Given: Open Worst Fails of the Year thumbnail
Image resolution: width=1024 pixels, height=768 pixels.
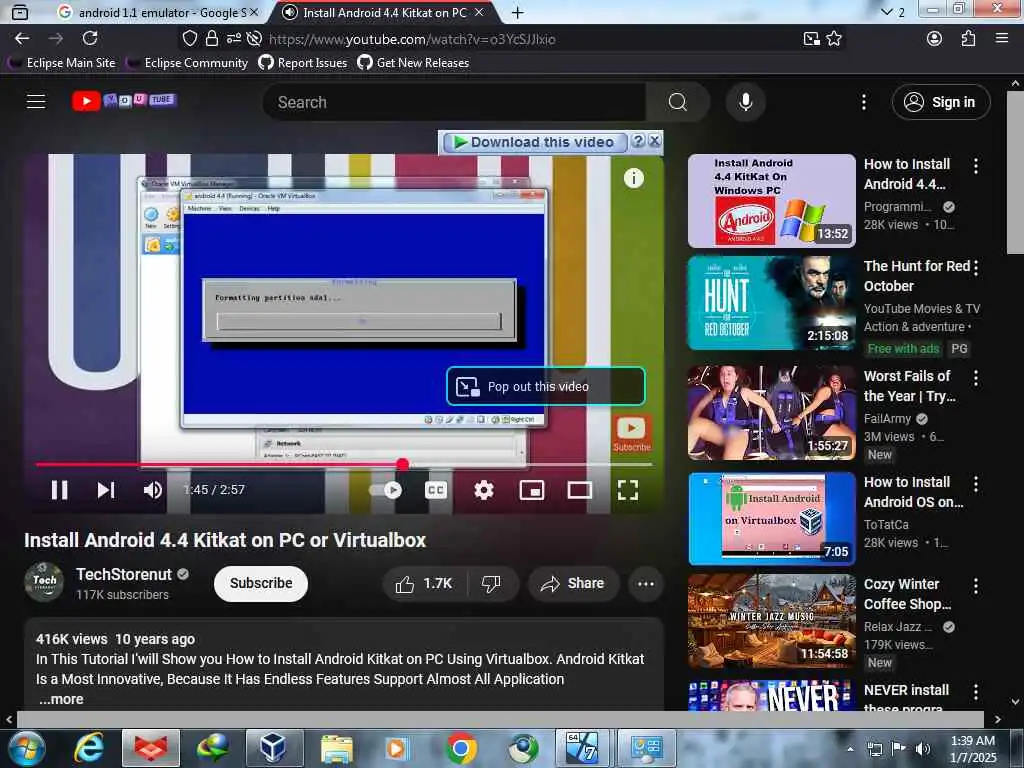Looking at the screenshot, I should coord(771,413).
